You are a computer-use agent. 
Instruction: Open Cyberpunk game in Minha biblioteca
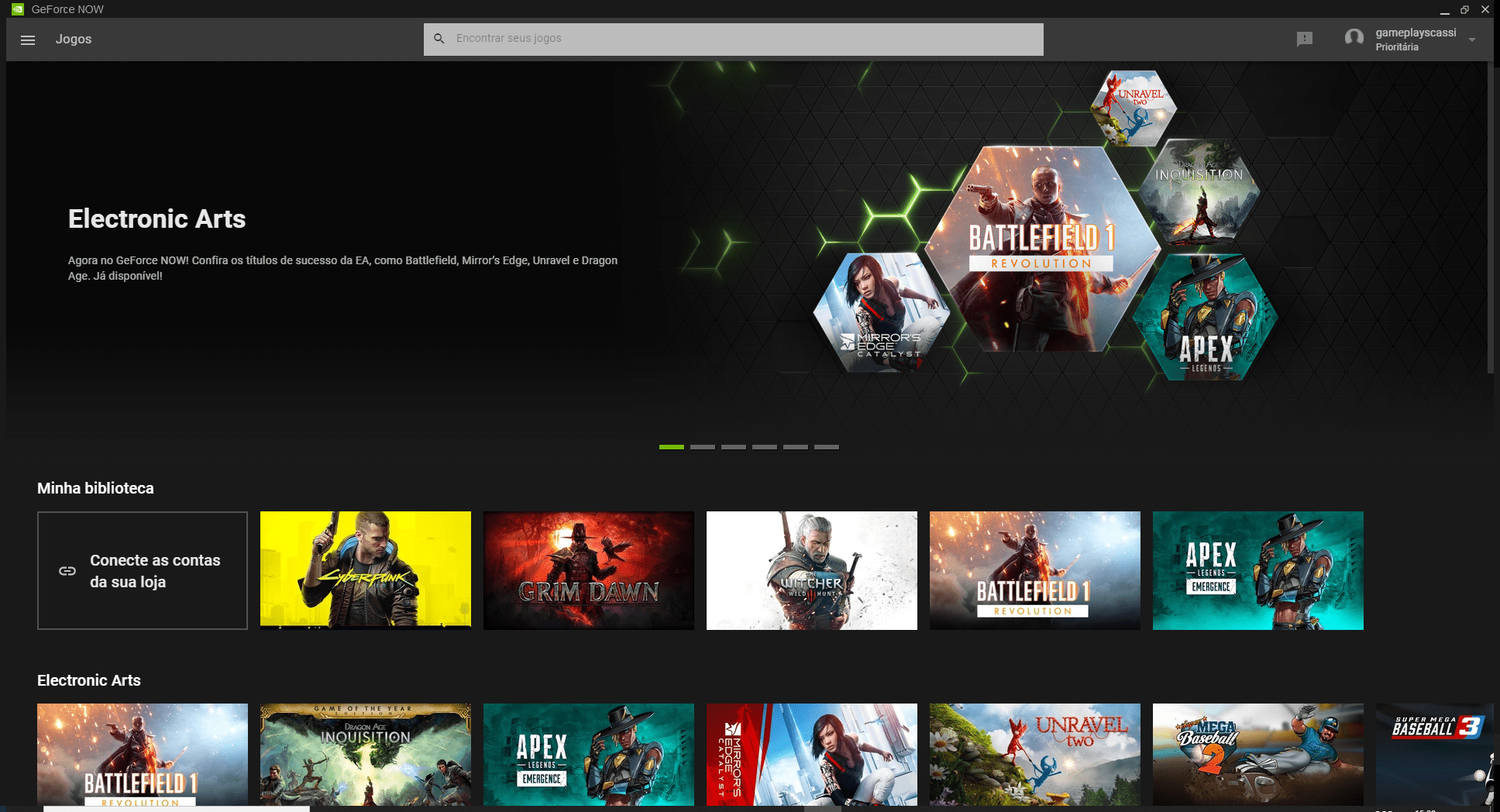point(366,570)
